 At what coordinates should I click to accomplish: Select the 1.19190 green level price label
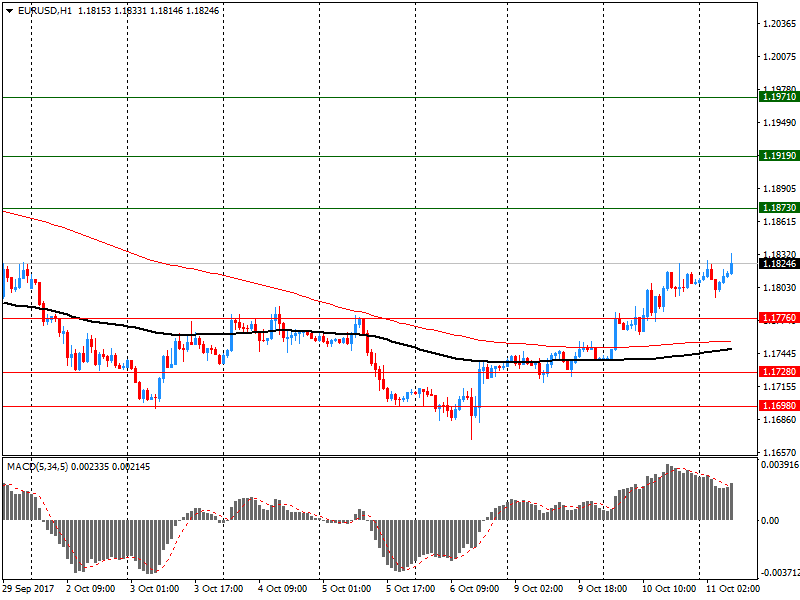(x=779, y=156)
